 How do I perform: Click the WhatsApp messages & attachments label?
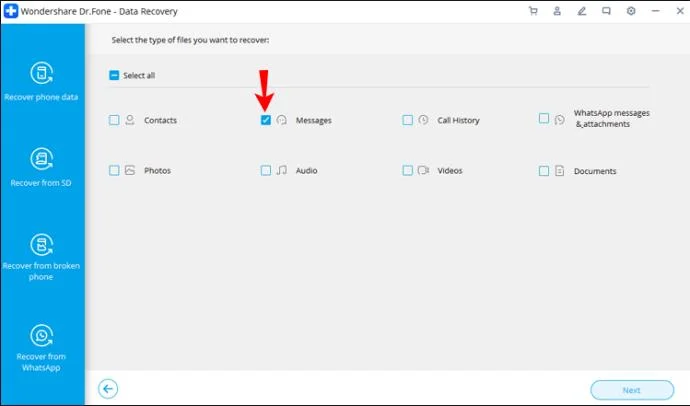(x=611, y=118)
